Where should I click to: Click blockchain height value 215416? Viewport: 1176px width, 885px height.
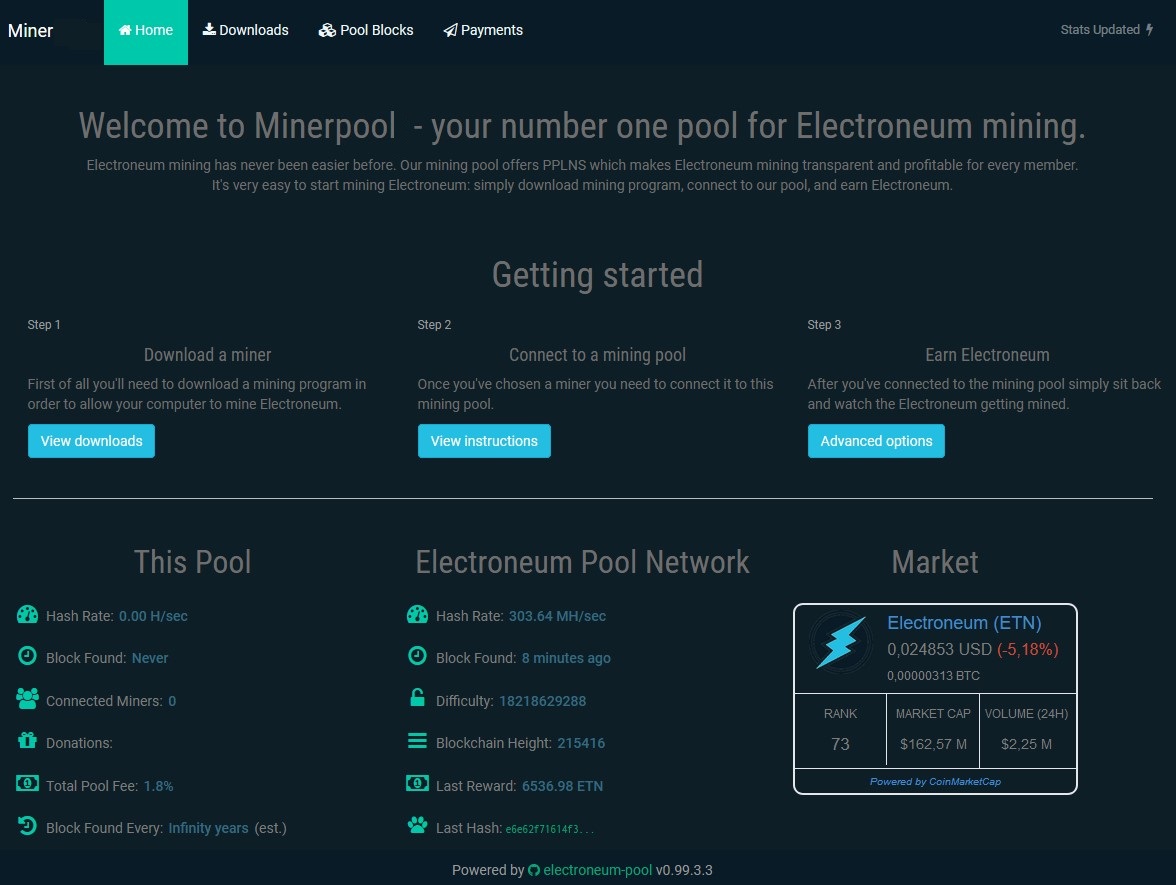click(581, 743)
